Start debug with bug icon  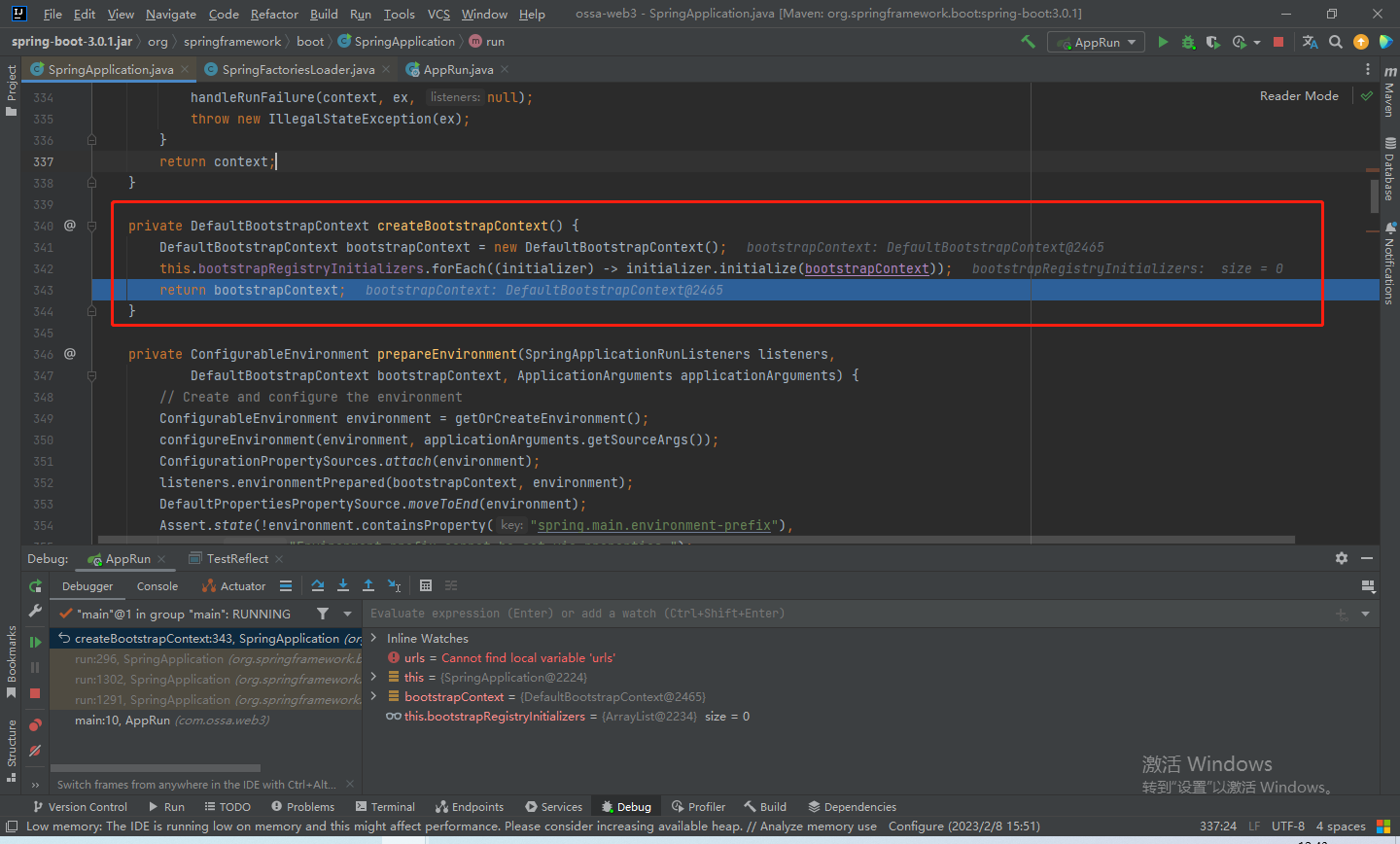pos(1188,42)
